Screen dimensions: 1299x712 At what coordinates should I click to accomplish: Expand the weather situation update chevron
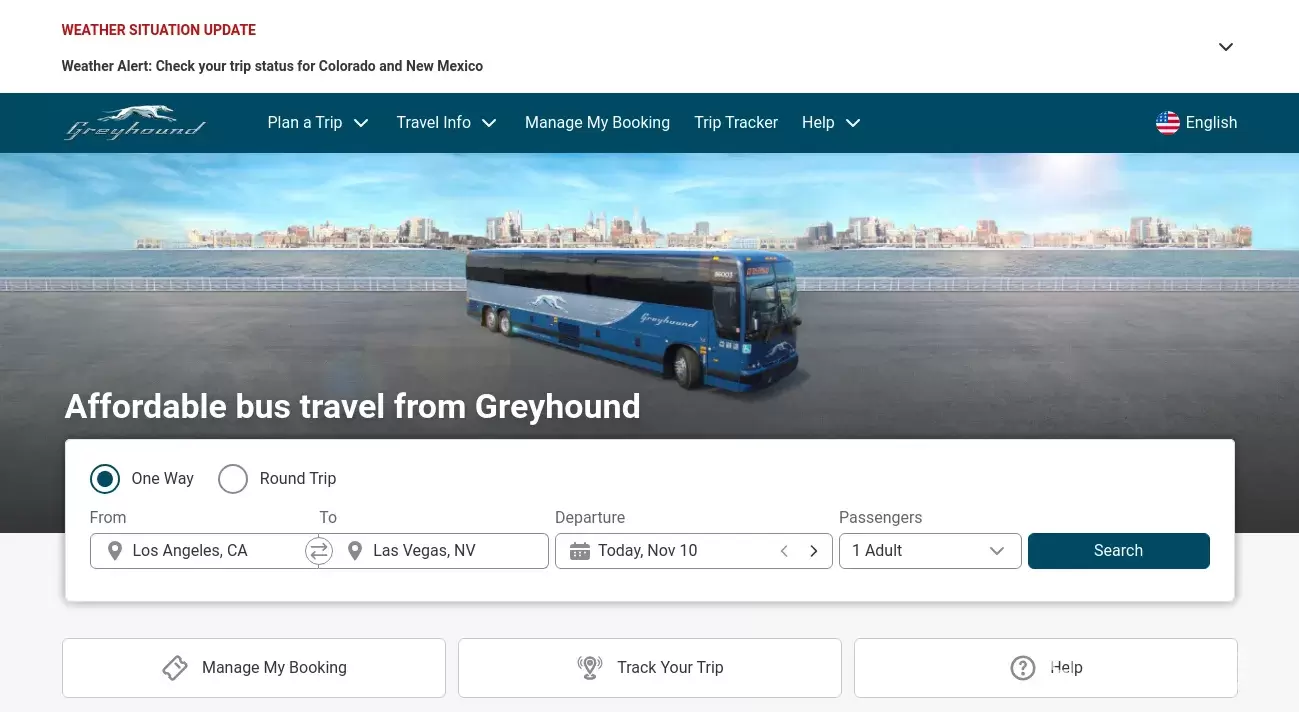pyautogui.click(x=1225, y=47)
